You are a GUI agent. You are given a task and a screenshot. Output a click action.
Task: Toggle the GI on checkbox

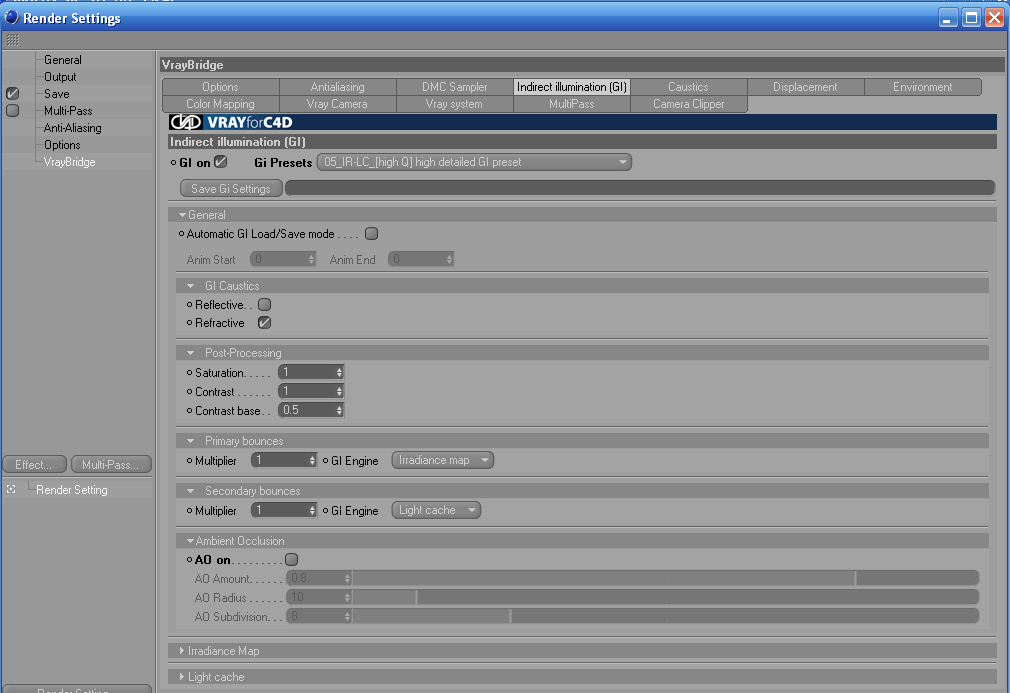click(221, 162)
